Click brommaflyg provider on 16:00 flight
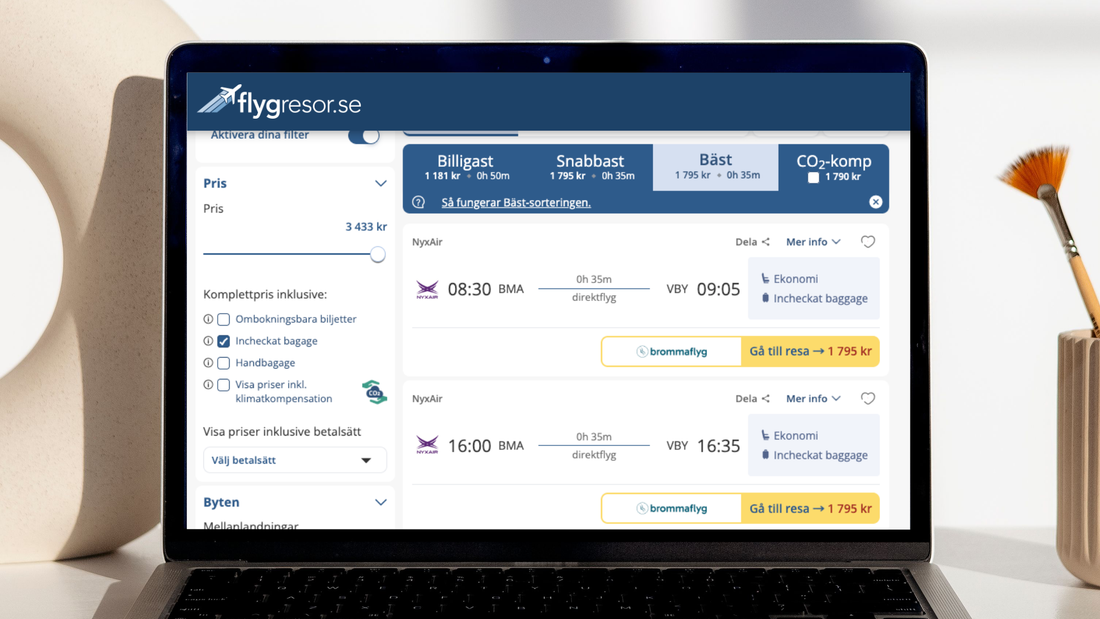The height and width of the screenshot is (619, 1100). [x=671, y=508]
